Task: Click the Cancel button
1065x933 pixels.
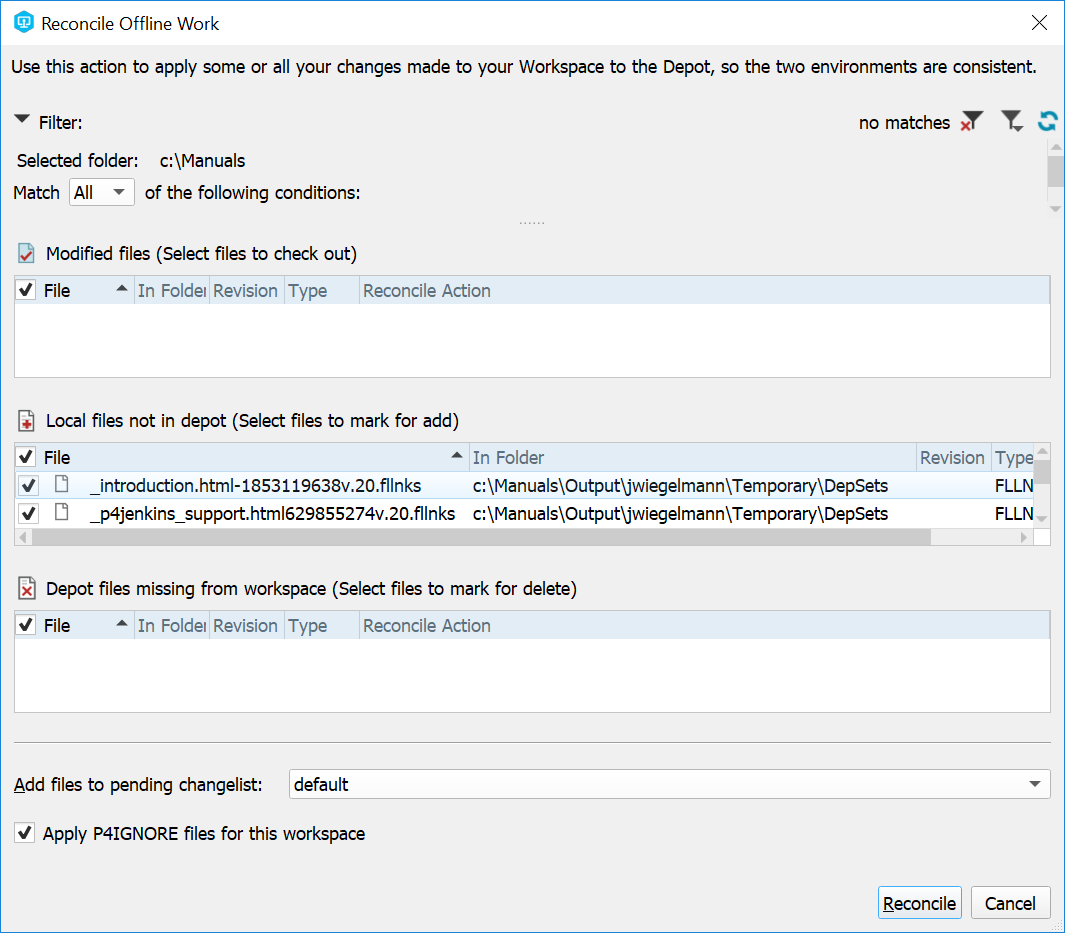Action: pos(1010,903)
